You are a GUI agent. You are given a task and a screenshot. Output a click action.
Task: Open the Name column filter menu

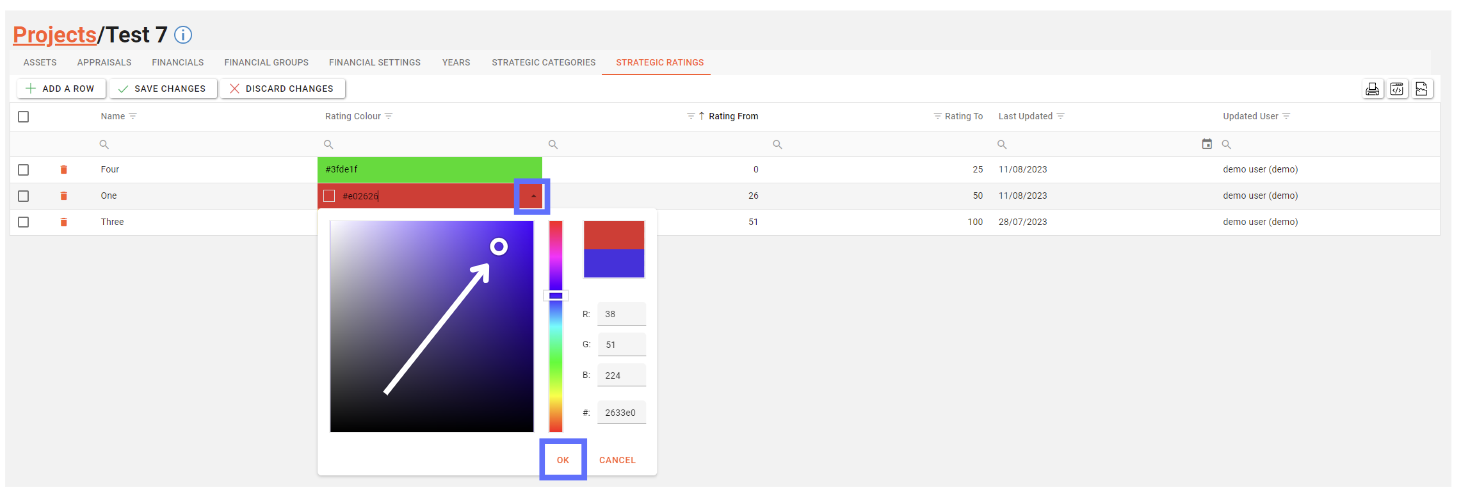pyautogui.click(x=133, y=117)
